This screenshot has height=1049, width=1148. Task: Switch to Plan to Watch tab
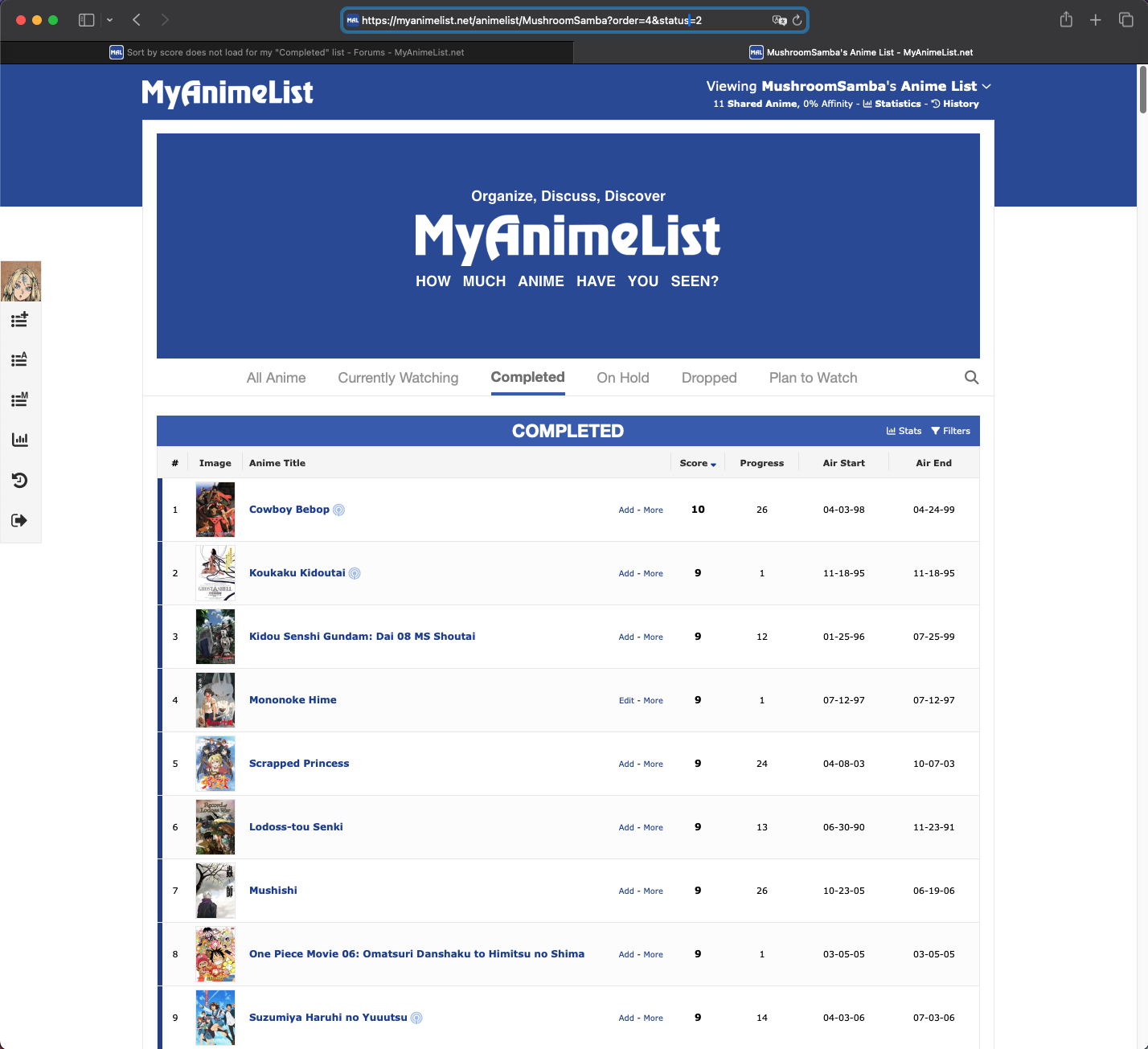point(813,378)
